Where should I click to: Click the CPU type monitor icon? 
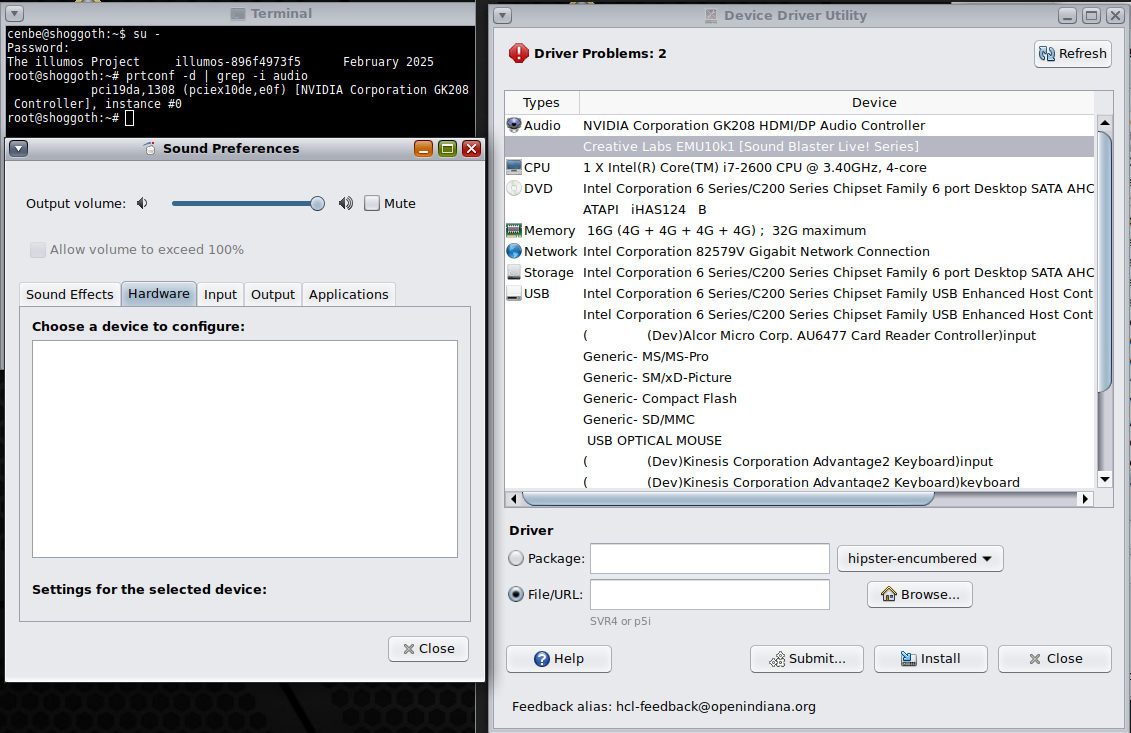coord(514,167)
